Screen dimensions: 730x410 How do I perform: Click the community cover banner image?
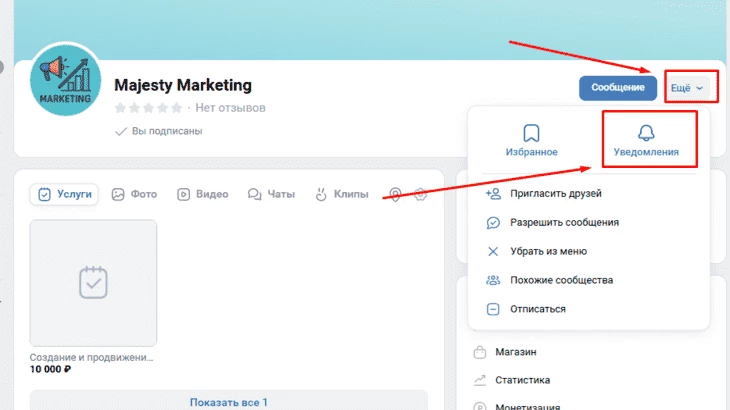click(x=372, y=30)
